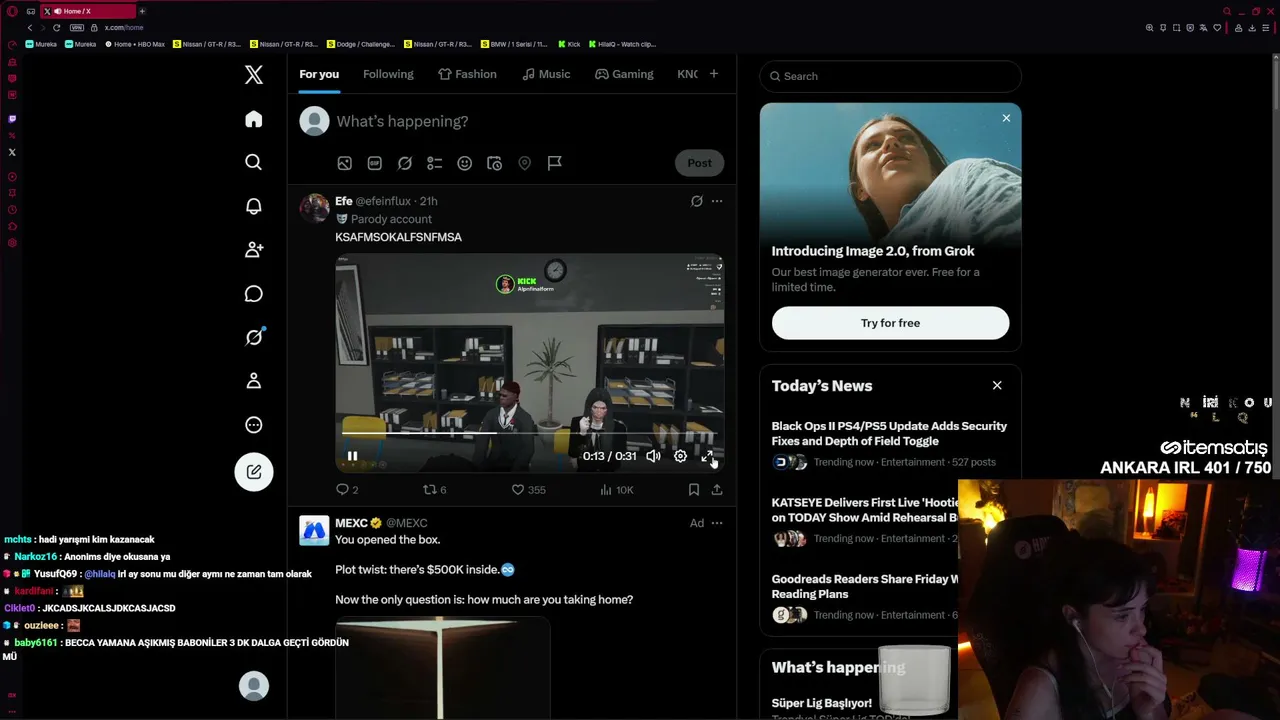Add media image to the post
Image resolution: width=1280 pixels, height=720 pixels.
point(344,163)
